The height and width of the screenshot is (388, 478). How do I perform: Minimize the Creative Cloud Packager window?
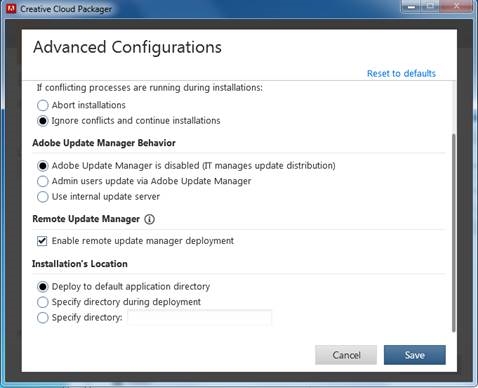[x=412, y=6]
